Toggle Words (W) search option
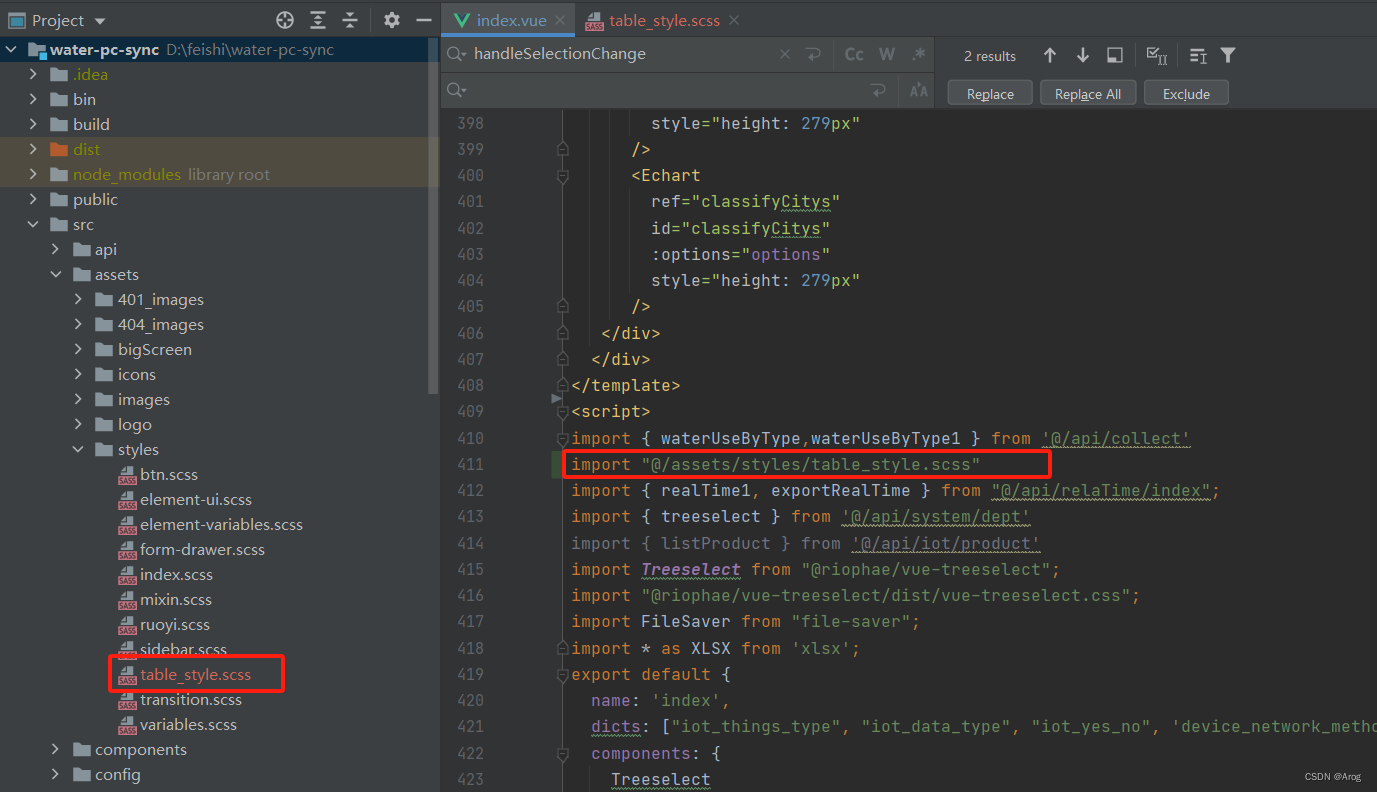 [887, 54]
